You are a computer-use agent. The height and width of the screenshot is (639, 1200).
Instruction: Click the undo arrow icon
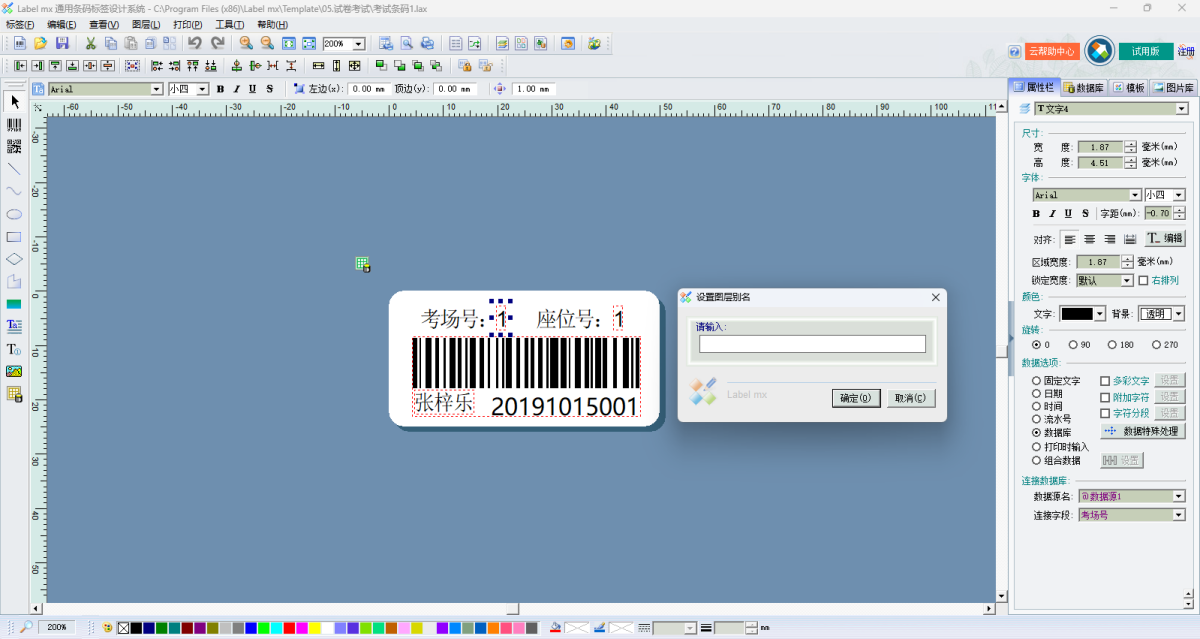pos(194,43)
